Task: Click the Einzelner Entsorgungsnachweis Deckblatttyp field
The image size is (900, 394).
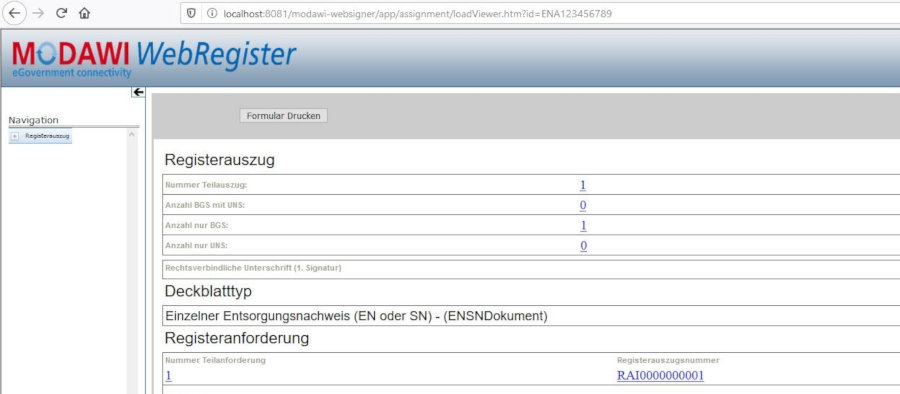Action: coord(532,316)
